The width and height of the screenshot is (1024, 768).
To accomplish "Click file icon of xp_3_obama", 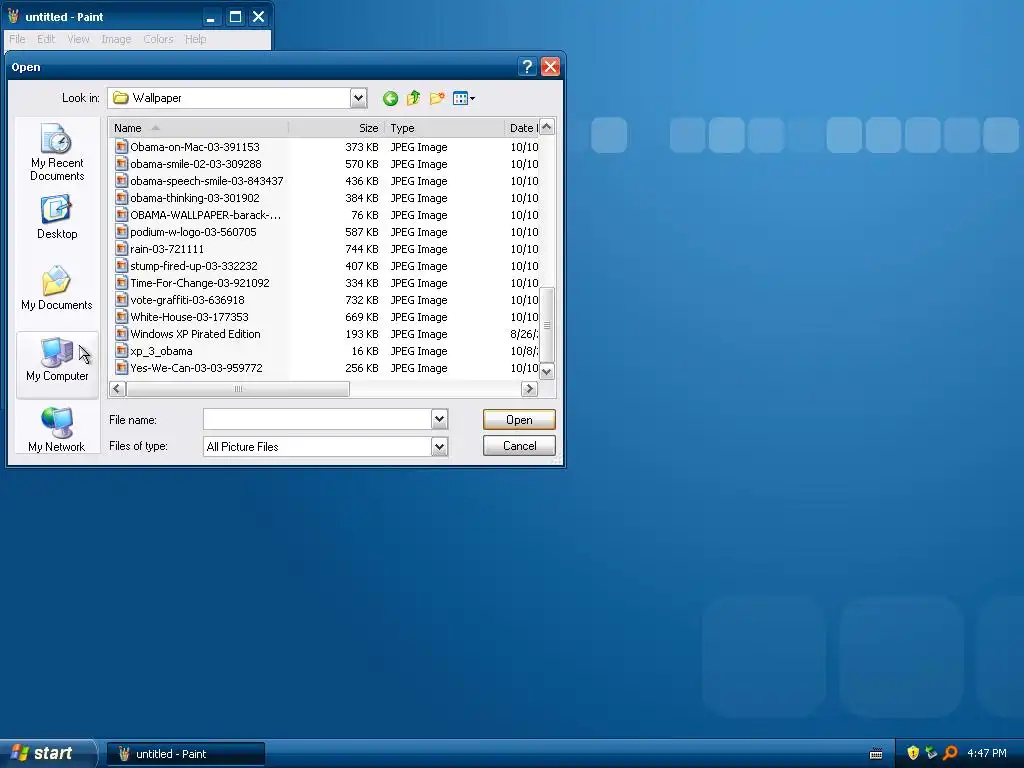I will point(121,351).
